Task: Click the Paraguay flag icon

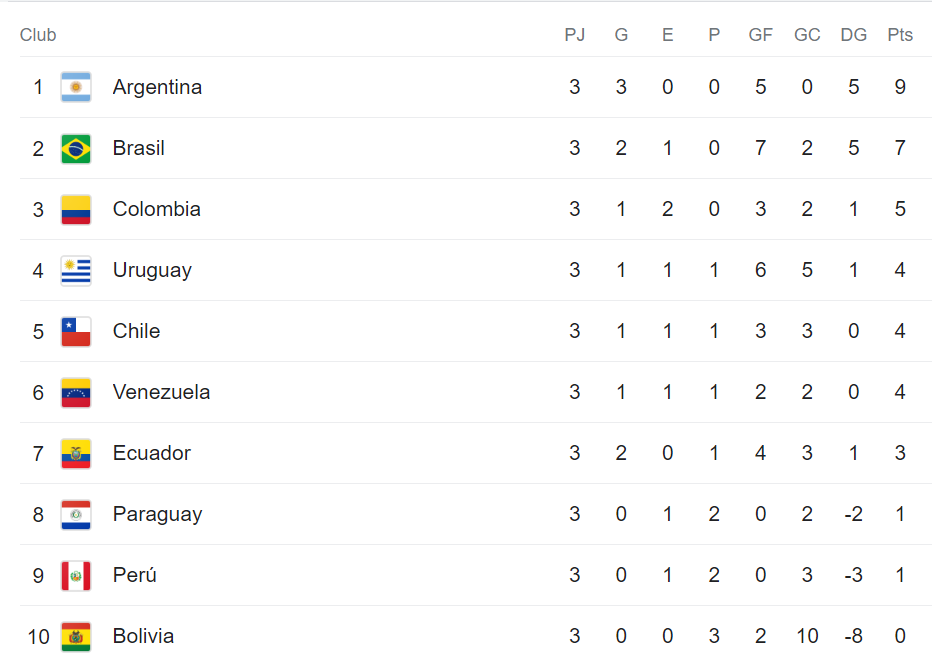Action: [76, 514]
